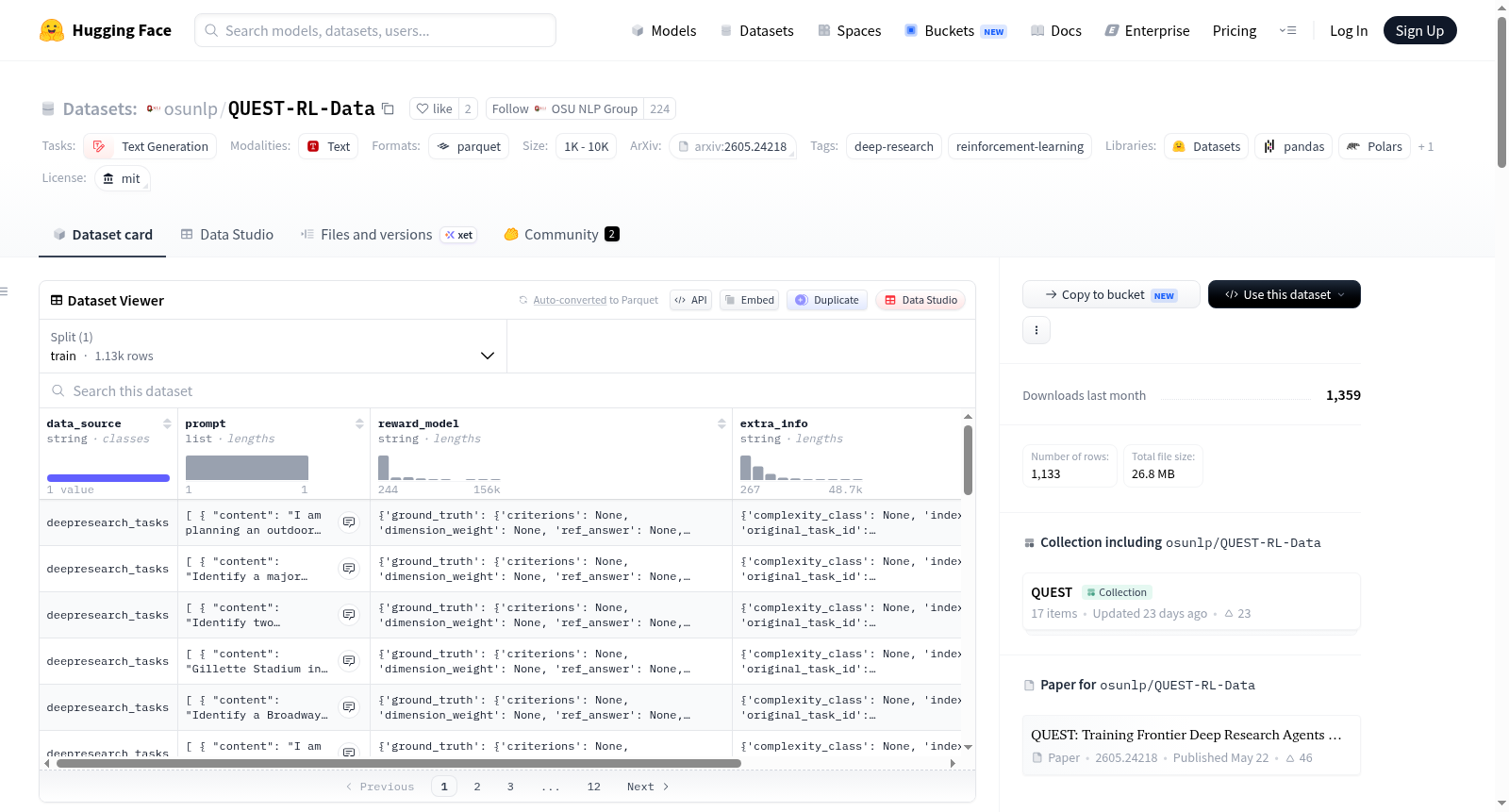Open the Community tab
Viewport: 1509px width, 812px height.
pyautogui.click(x=561, y=235)
